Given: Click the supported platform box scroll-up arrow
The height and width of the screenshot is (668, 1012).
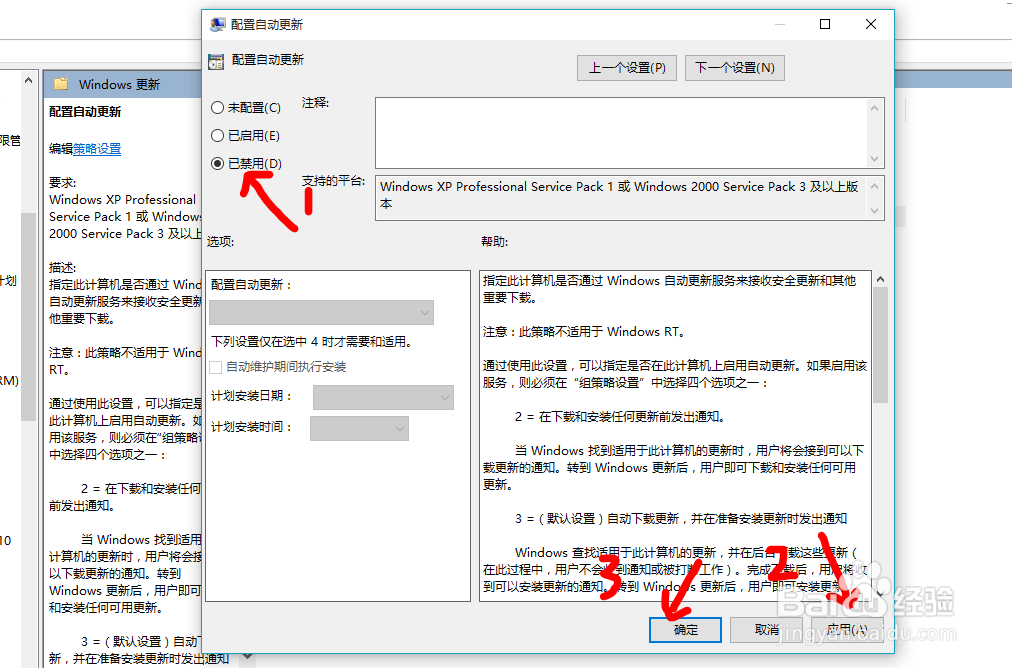Looking at the screenshot, I should click(875, 186).
